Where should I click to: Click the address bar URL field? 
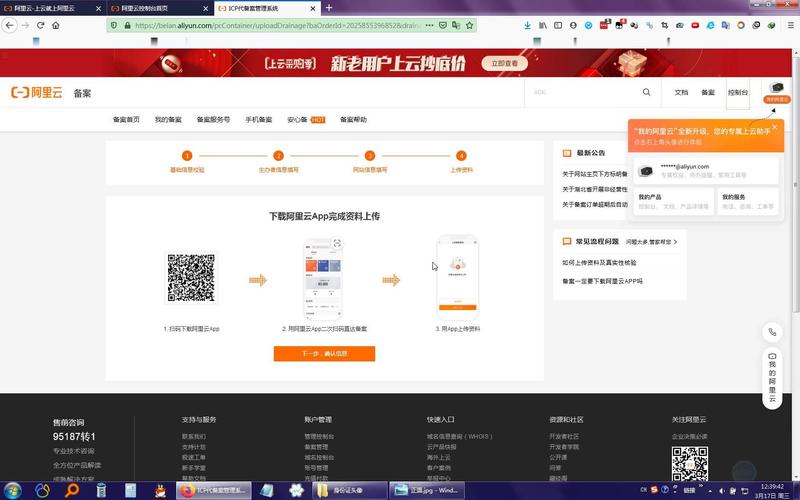pos(278,25)
